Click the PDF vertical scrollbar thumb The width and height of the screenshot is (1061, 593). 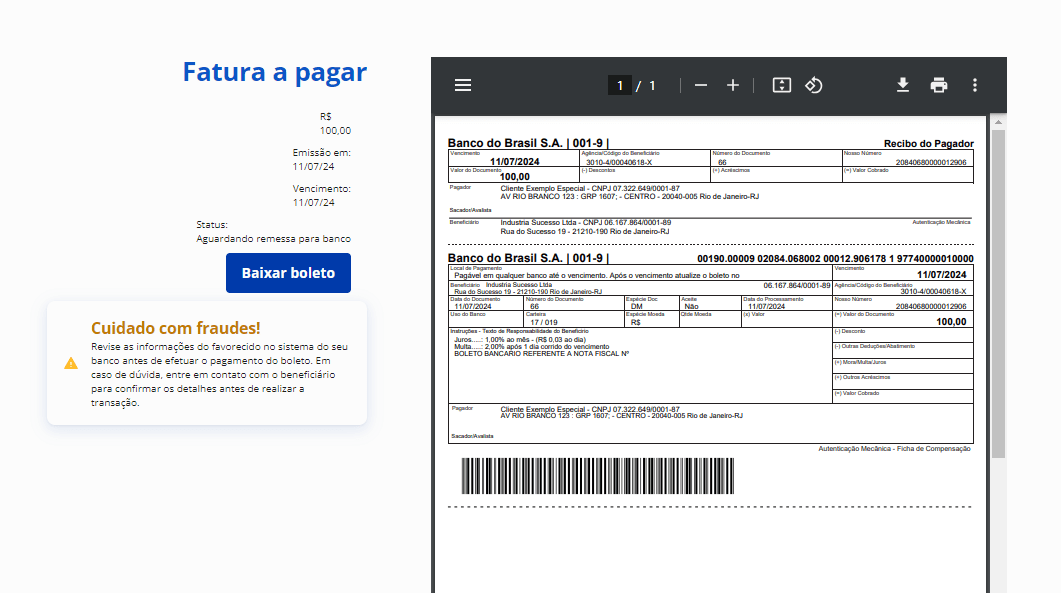pos(998,290)
